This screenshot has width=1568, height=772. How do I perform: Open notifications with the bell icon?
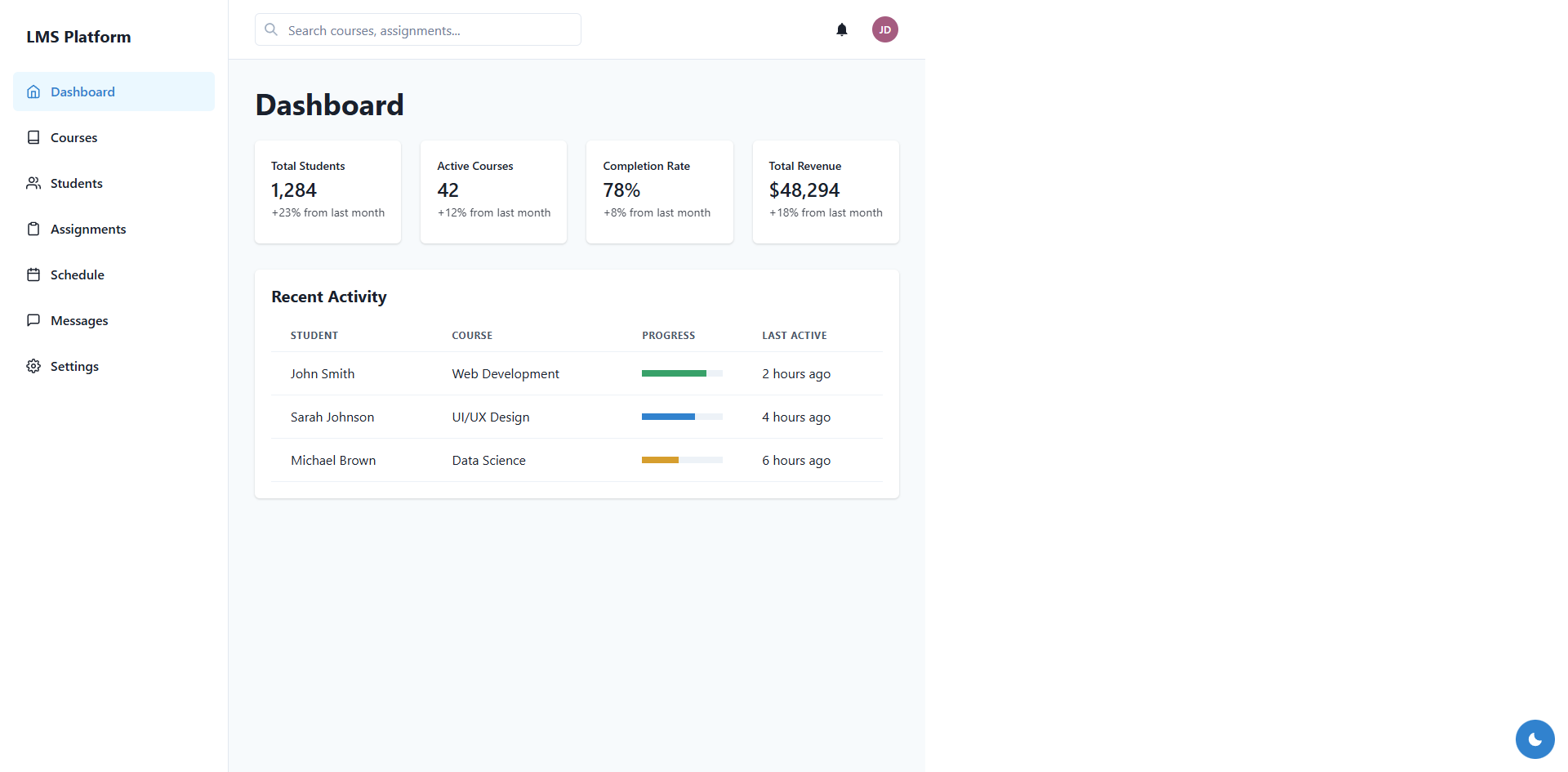(x=842, y=30)
